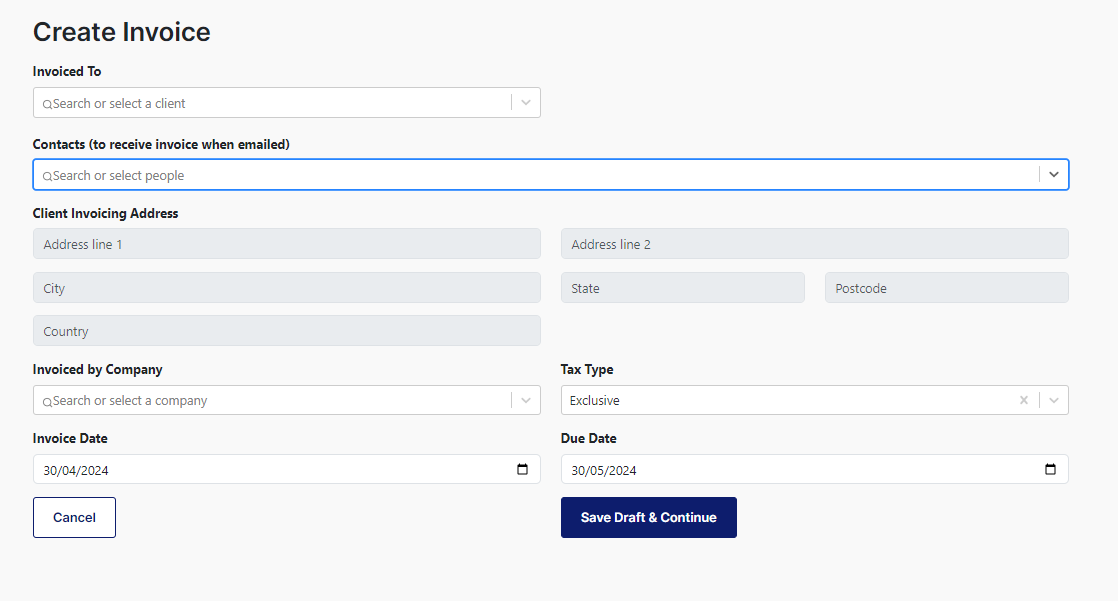Click Save Draft & Continue
The width and height of the screenshot is (1118, 601).
tap(648, 517)
